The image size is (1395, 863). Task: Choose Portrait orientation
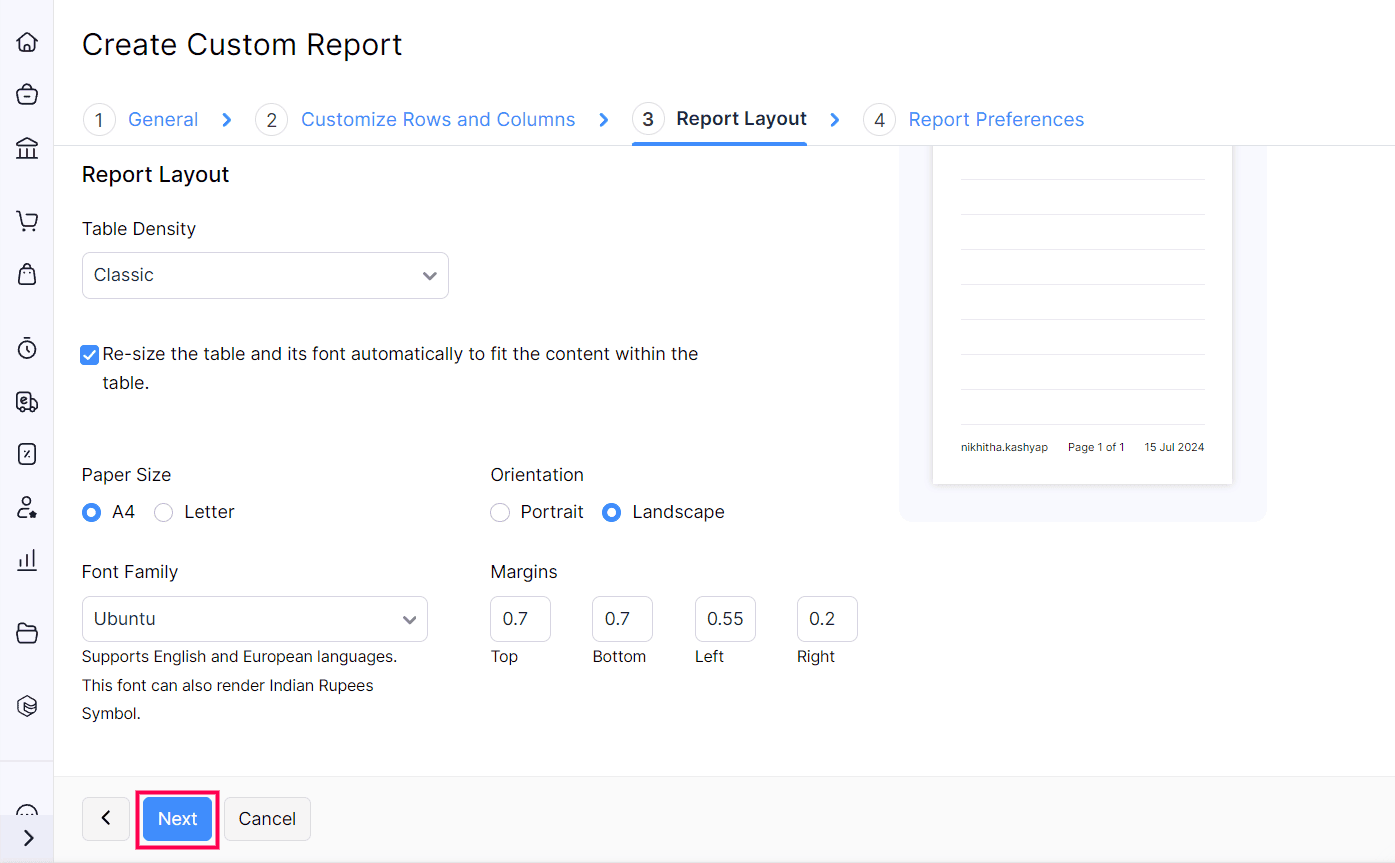pyautogui.click(x=500, y=513)
